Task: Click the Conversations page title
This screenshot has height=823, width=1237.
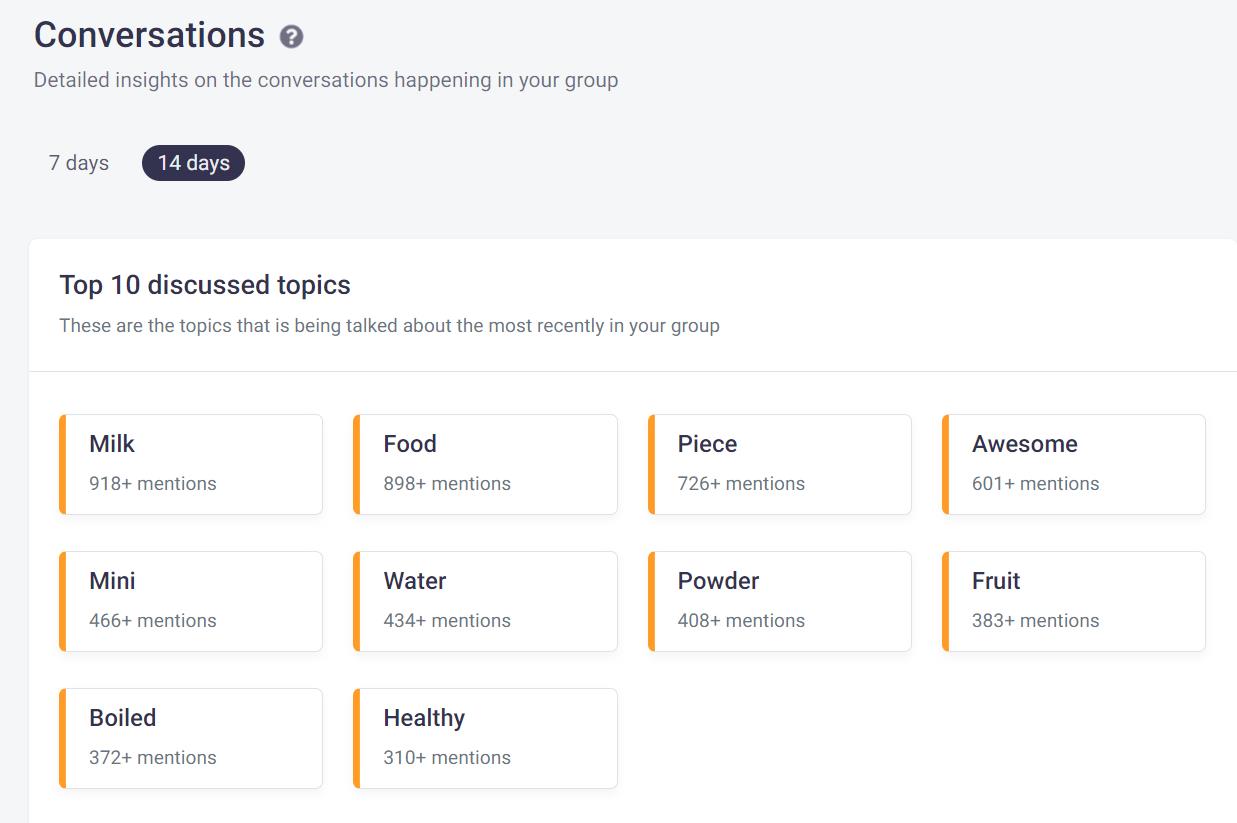Action: [148, 35]
